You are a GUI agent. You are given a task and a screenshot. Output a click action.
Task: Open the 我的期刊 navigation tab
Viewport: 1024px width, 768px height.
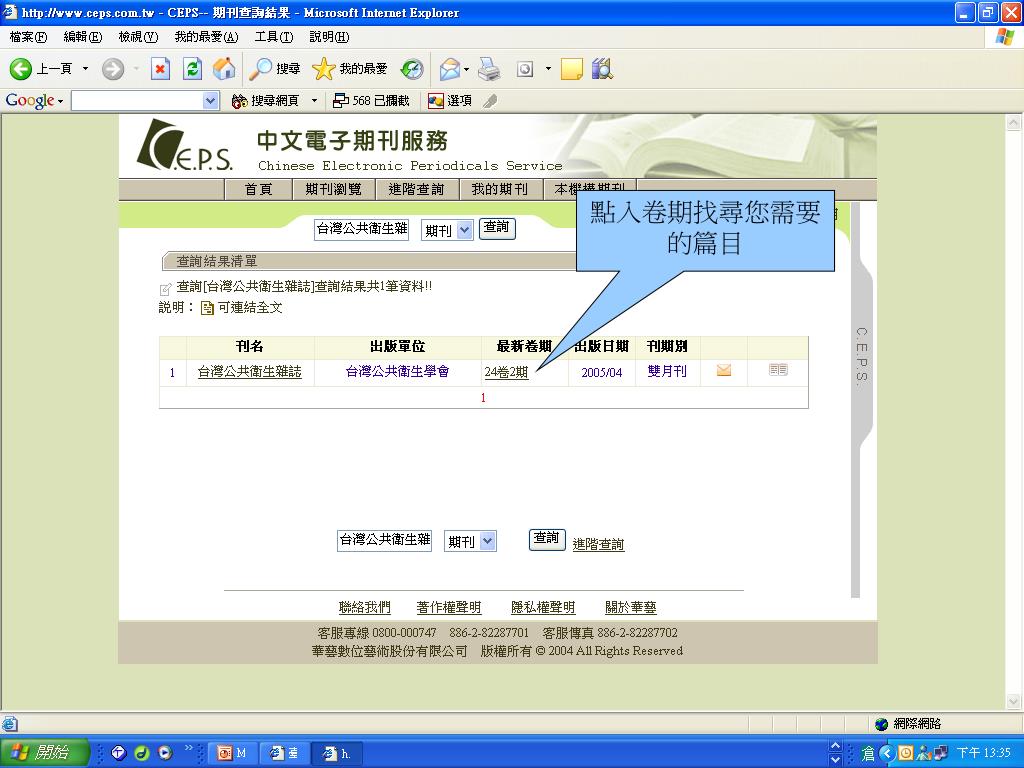pos(500,189)
